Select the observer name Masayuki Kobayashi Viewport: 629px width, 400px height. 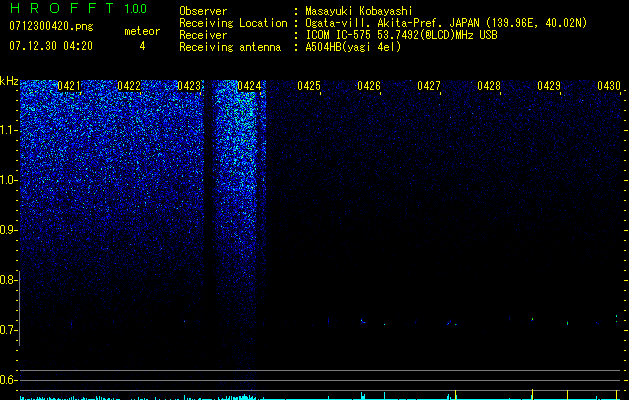tap(358, 11)
